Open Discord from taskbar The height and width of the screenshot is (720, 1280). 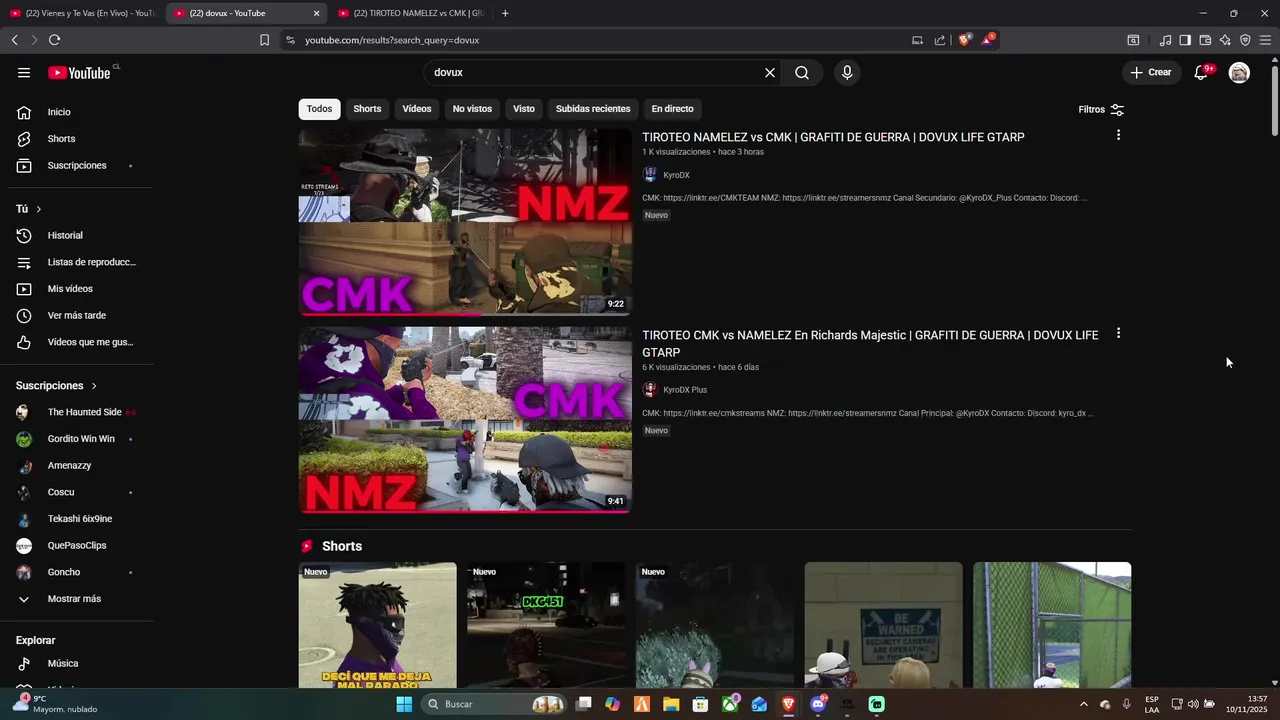click(818, 704)
